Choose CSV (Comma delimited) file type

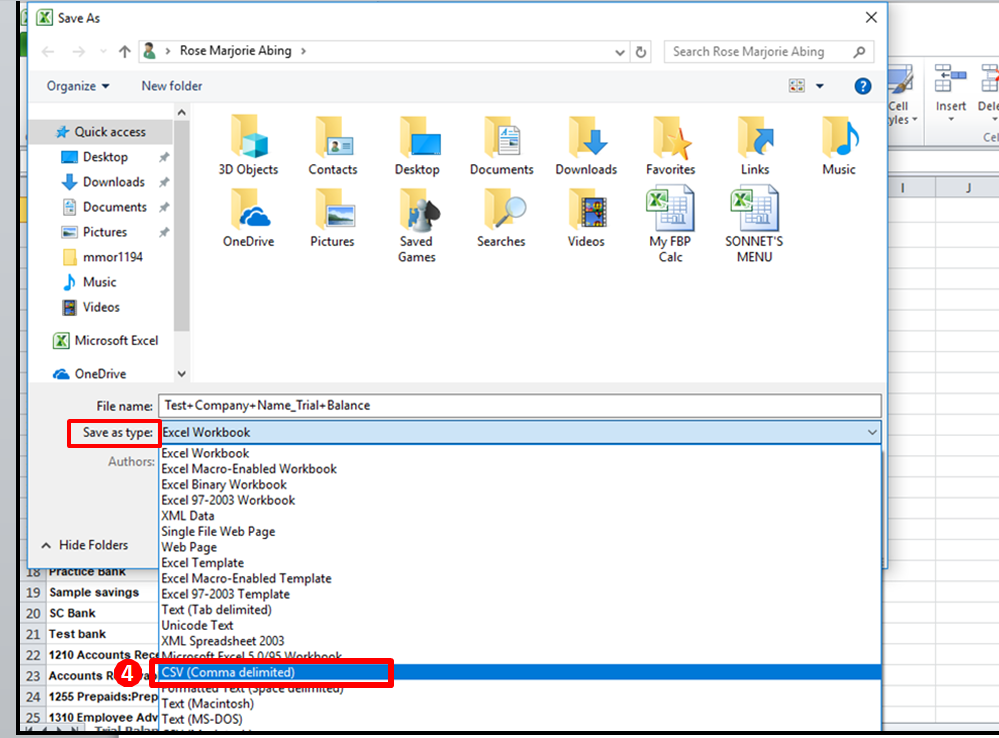pyautogui.click(x=520, y=672)
